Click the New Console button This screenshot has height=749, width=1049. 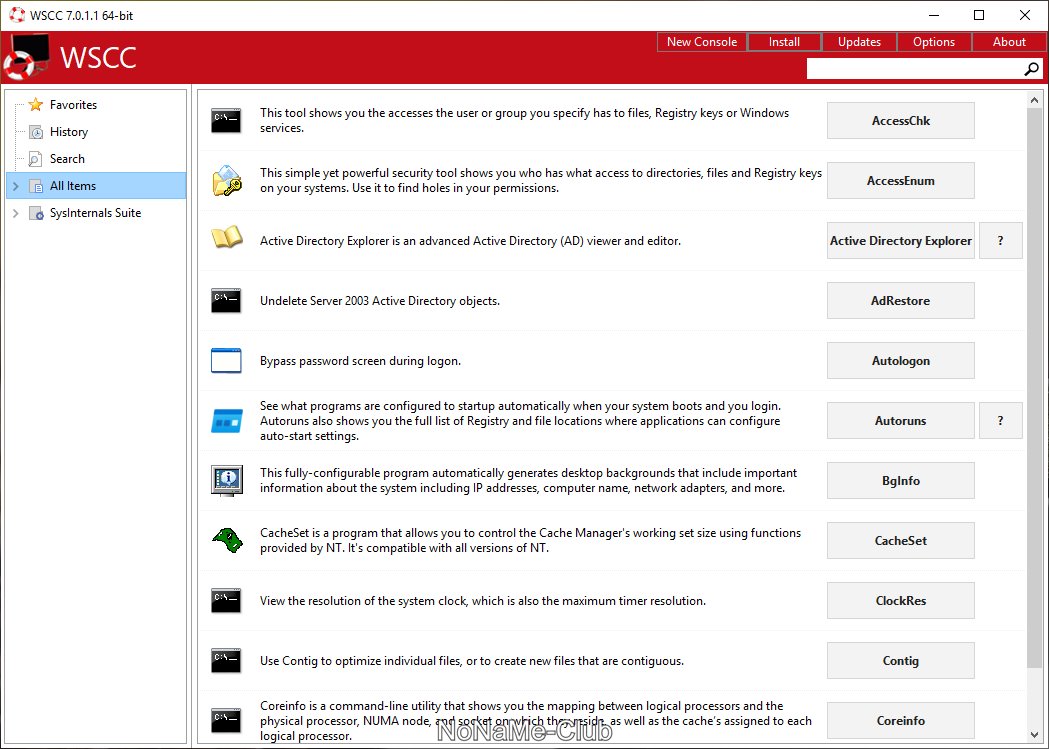click(701, 42)
